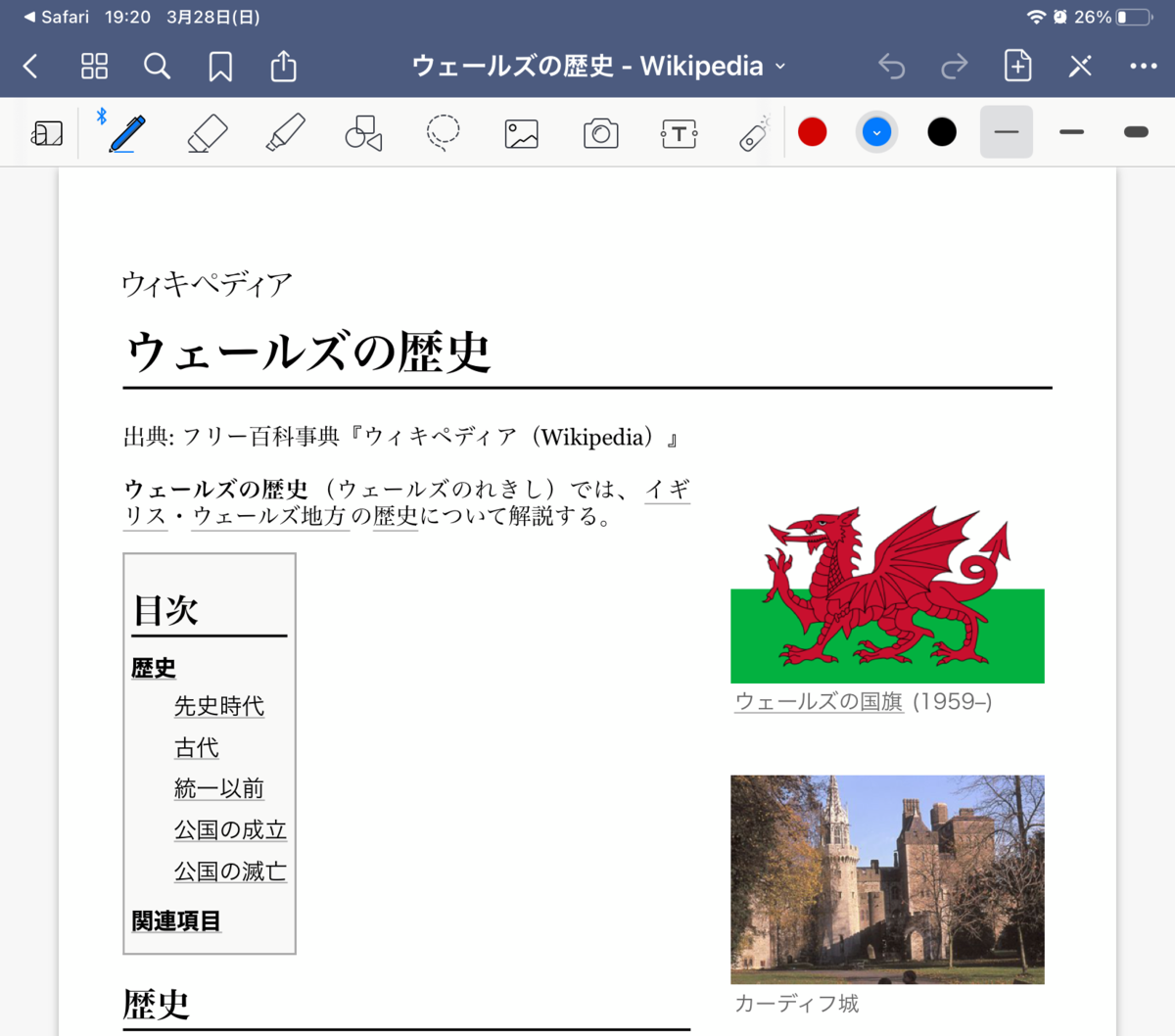
Task: Tap the Cardiff Castle photo
Action: 887,879
